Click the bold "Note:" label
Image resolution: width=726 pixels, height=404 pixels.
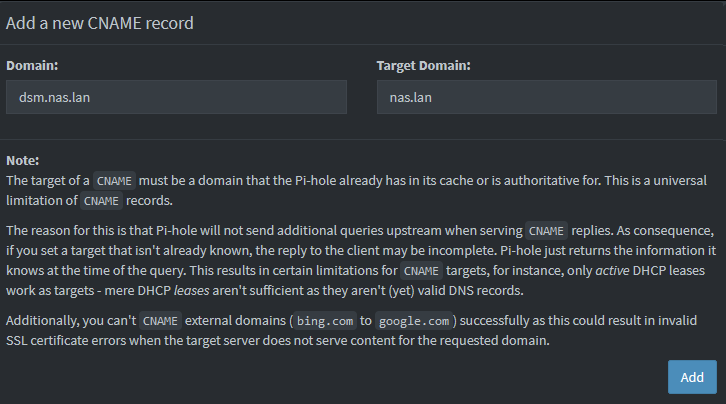pos(22,160)
